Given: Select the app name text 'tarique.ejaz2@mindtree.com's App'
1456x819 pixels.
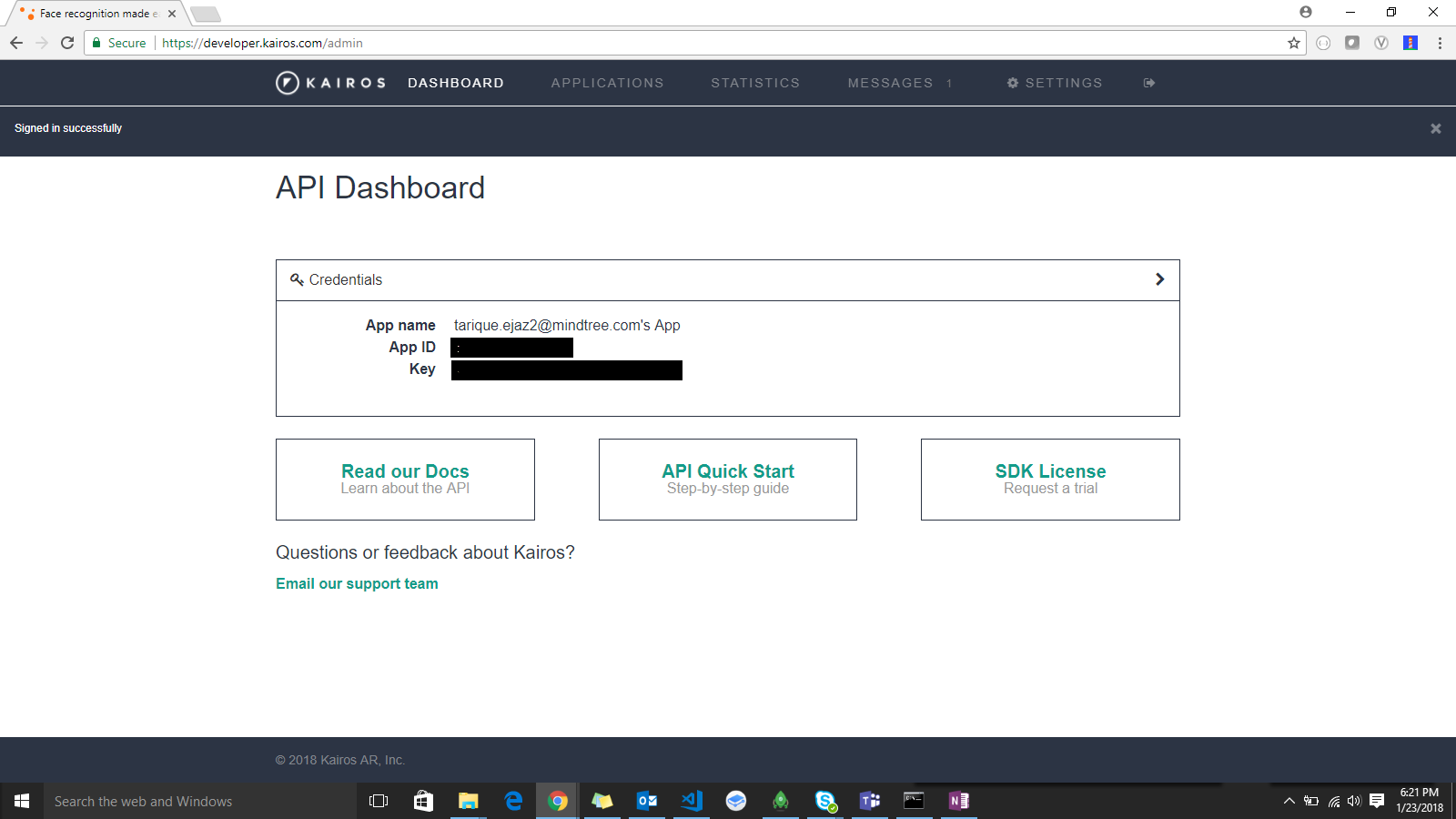Looking at the screenshot, I should point(567,325).
